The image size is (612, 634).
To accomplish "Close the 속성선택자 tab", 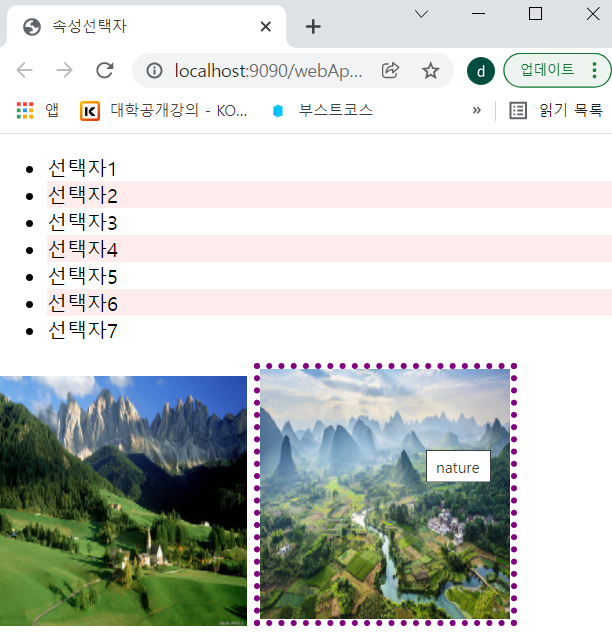I will [x=266, y=27].
